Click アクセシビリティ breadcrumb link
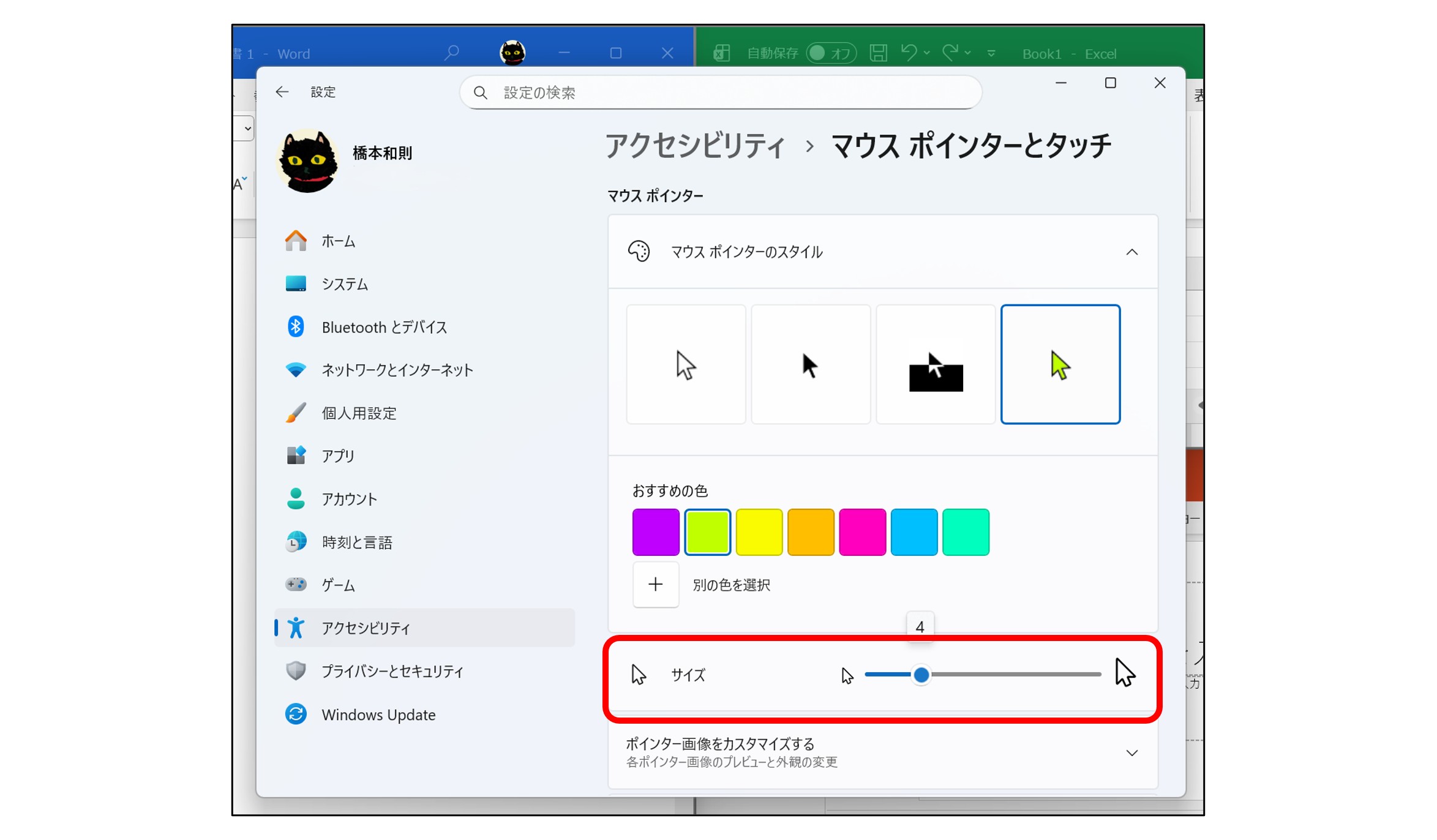 point(695,146)
